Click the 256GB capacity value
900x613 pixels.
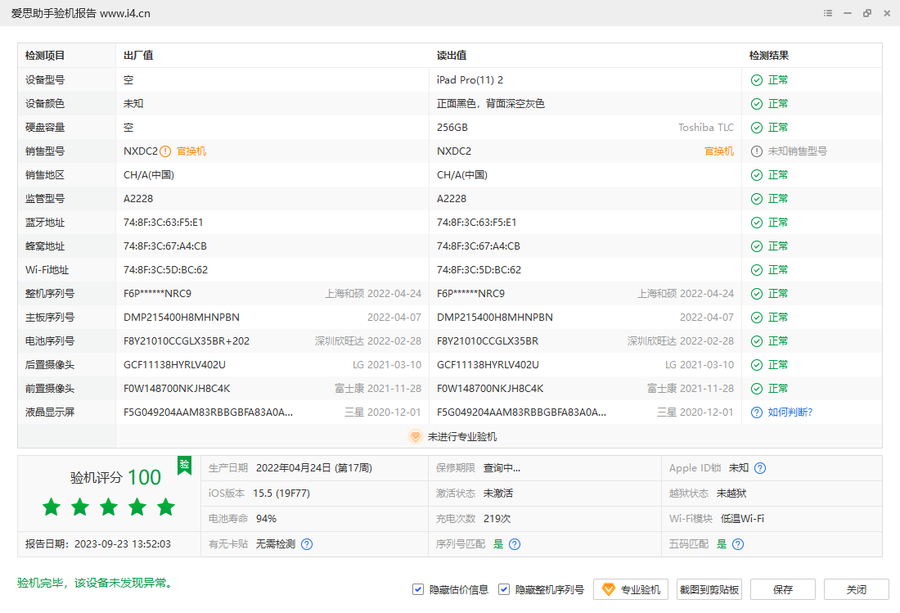(x=452, y=127)
